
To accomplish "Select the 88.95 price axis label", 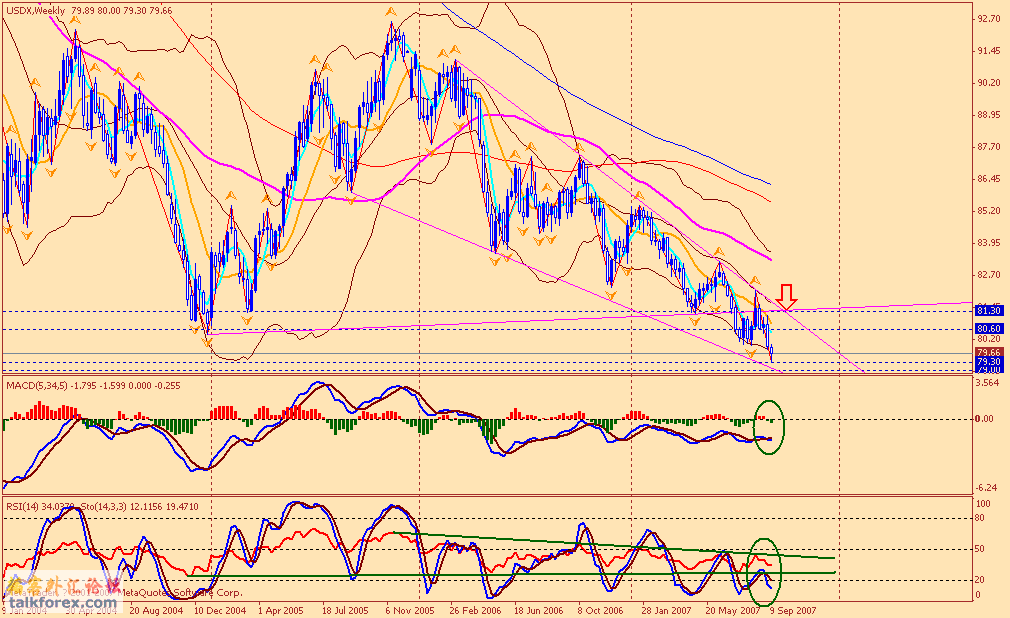I will [989, 115].
